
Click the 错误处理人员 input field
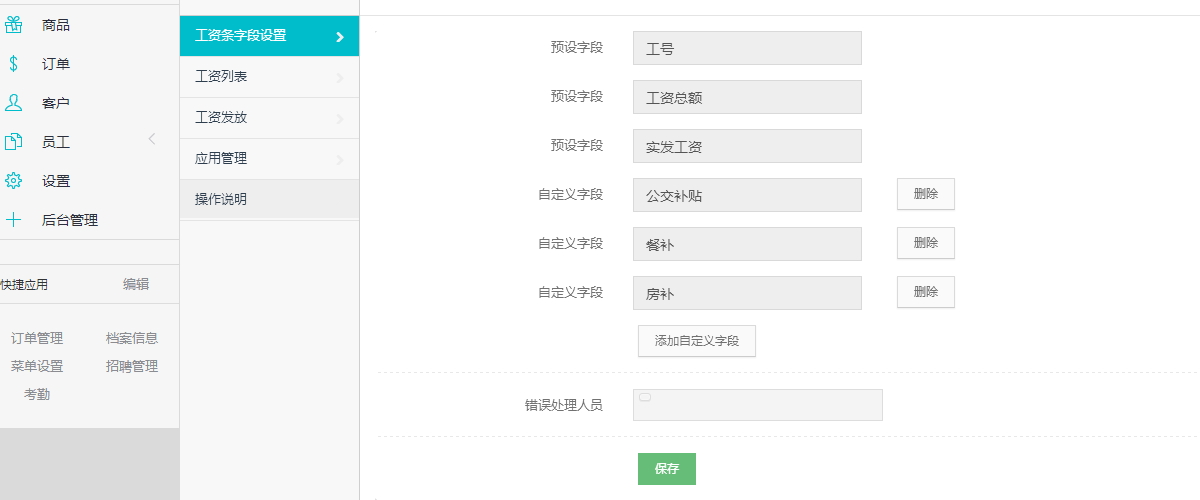tap(757, 405)
